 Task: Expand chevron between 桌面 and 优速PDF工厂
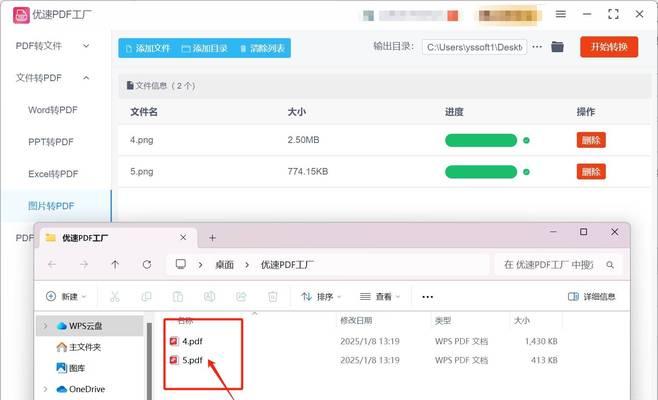pyautogui.click(x=247, y=265)
